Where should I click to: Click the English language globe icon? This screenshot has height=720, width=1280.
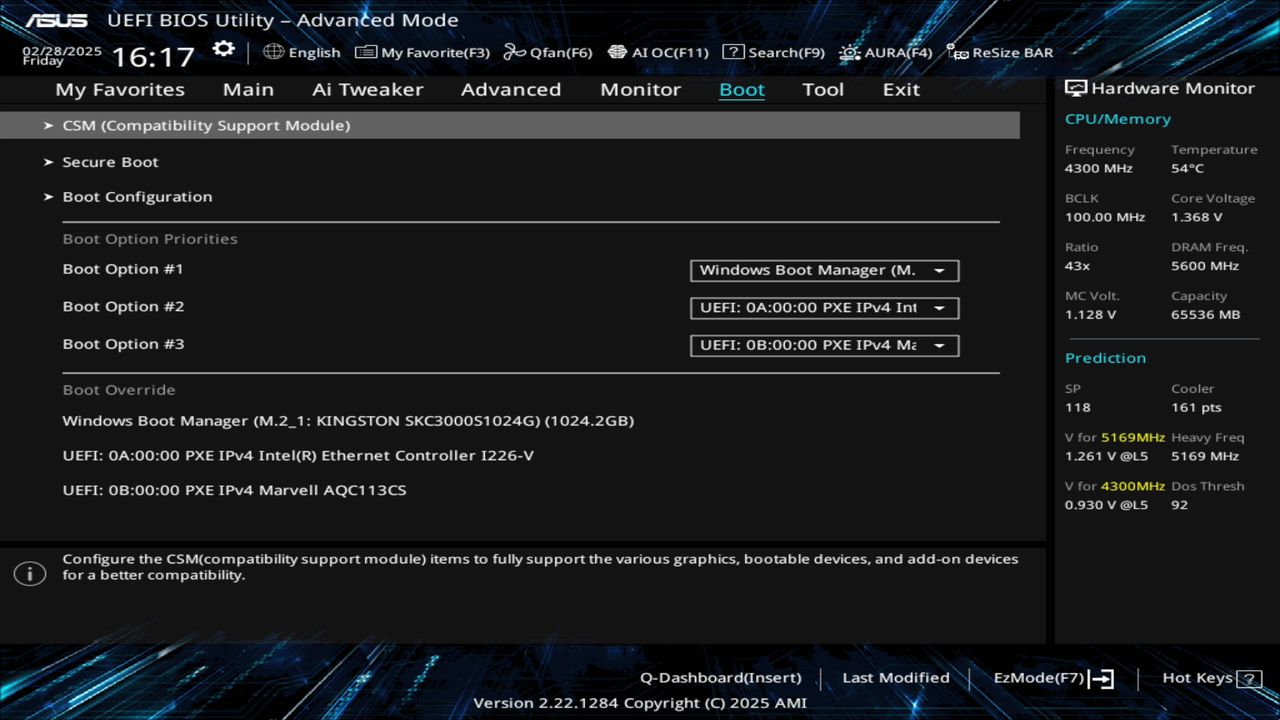pos(274,52)
